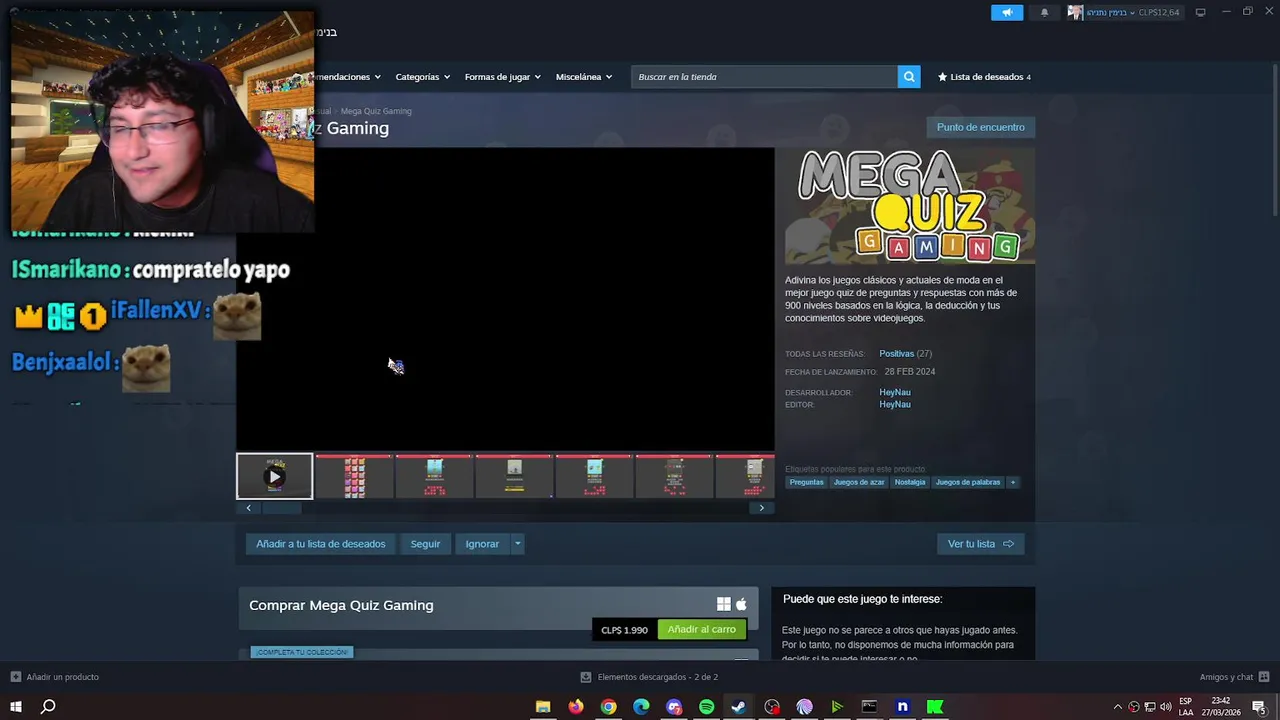Open Spotify from taskbar
This screenshot has width=1280, height=720.
[x=706, y=707]
